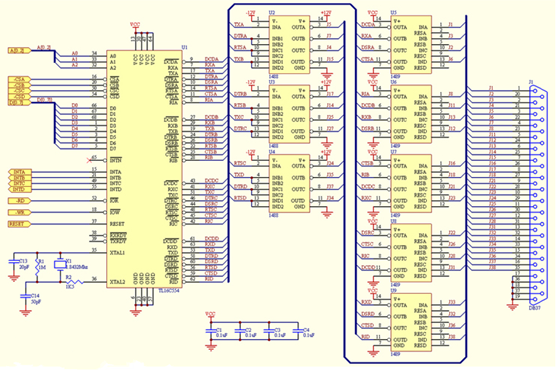Click the DB37 connector label
Screen dimensions: 556x372
pyautogui.click(x=535, y=308)
